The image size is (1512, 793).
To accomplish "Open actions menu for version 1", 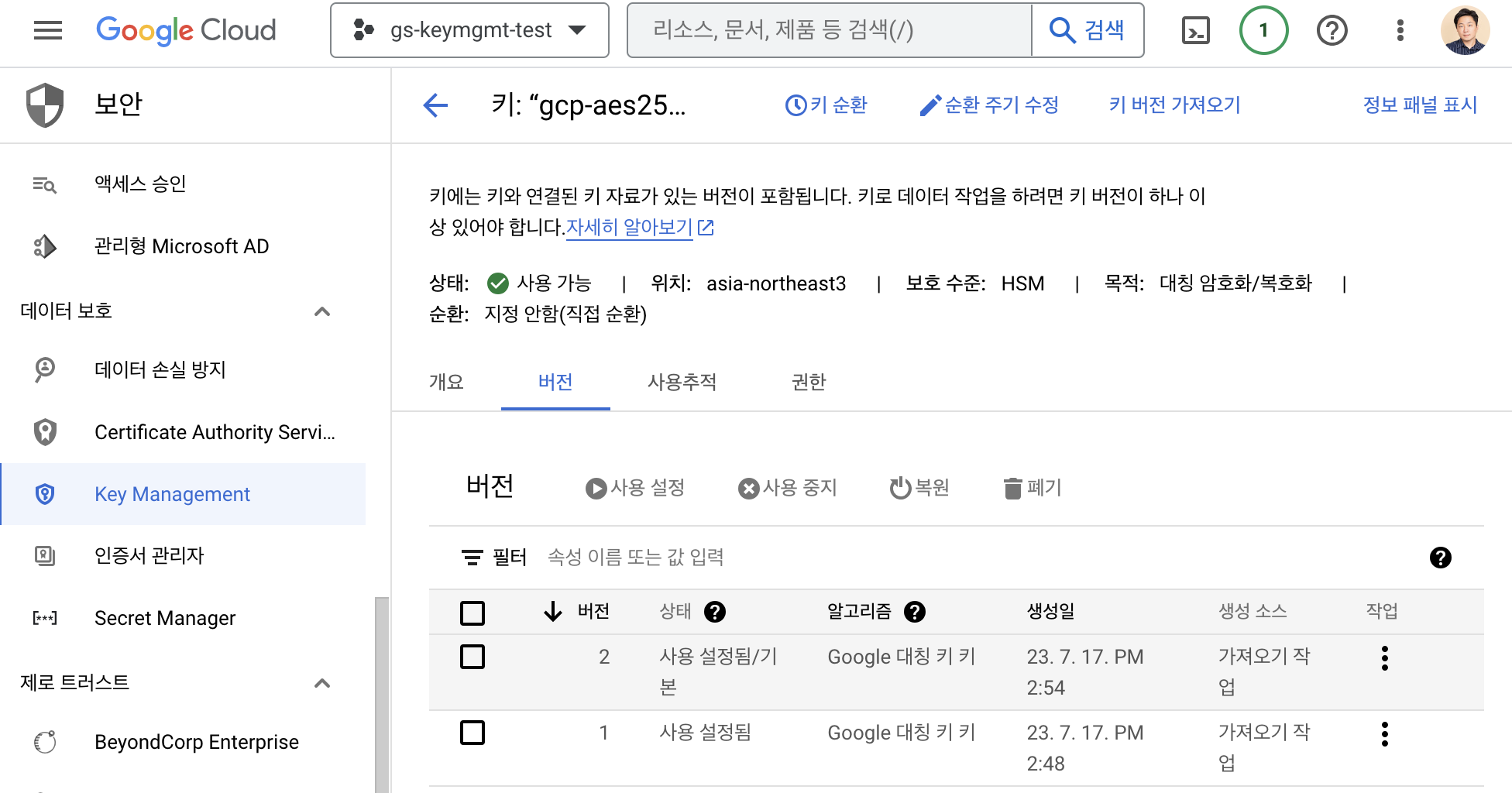I will [1385, 734].
